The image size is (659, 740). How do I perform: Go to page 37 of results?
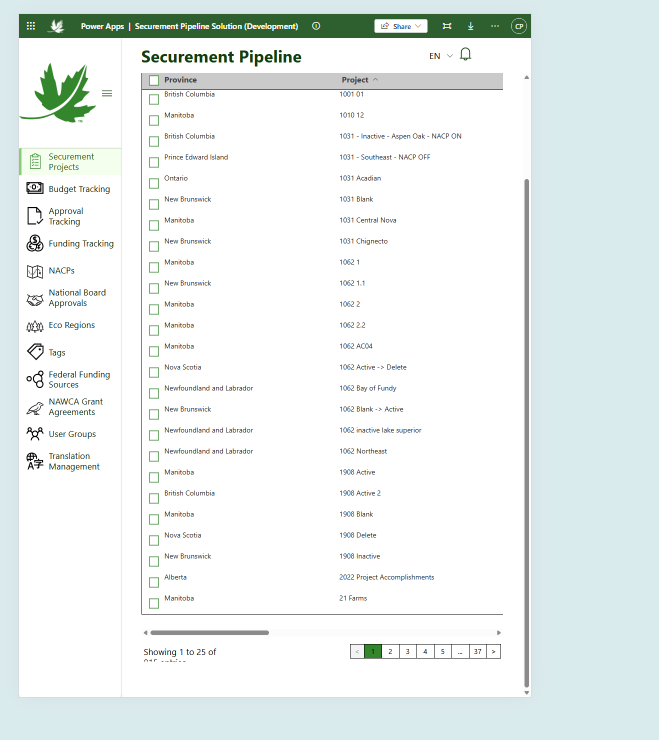tap(478, 652)
